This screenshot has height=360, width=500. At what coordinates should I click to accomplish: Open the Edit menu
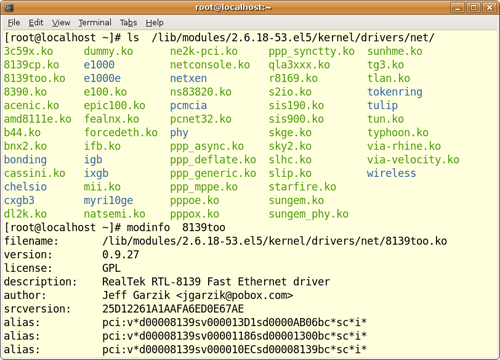click(x=36, y=23)
